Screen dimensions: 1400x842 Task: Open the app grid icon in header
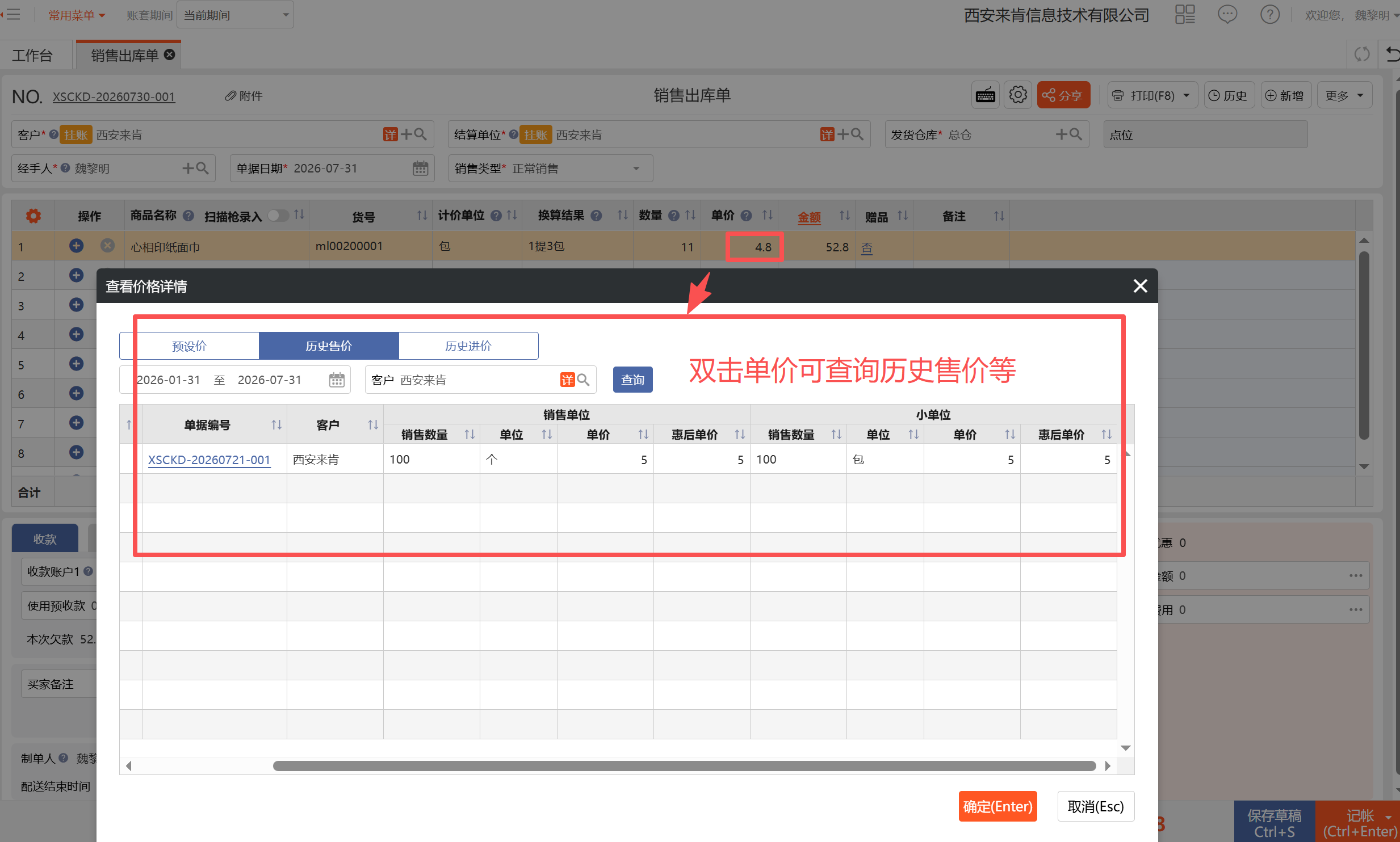coord(1185,15)
